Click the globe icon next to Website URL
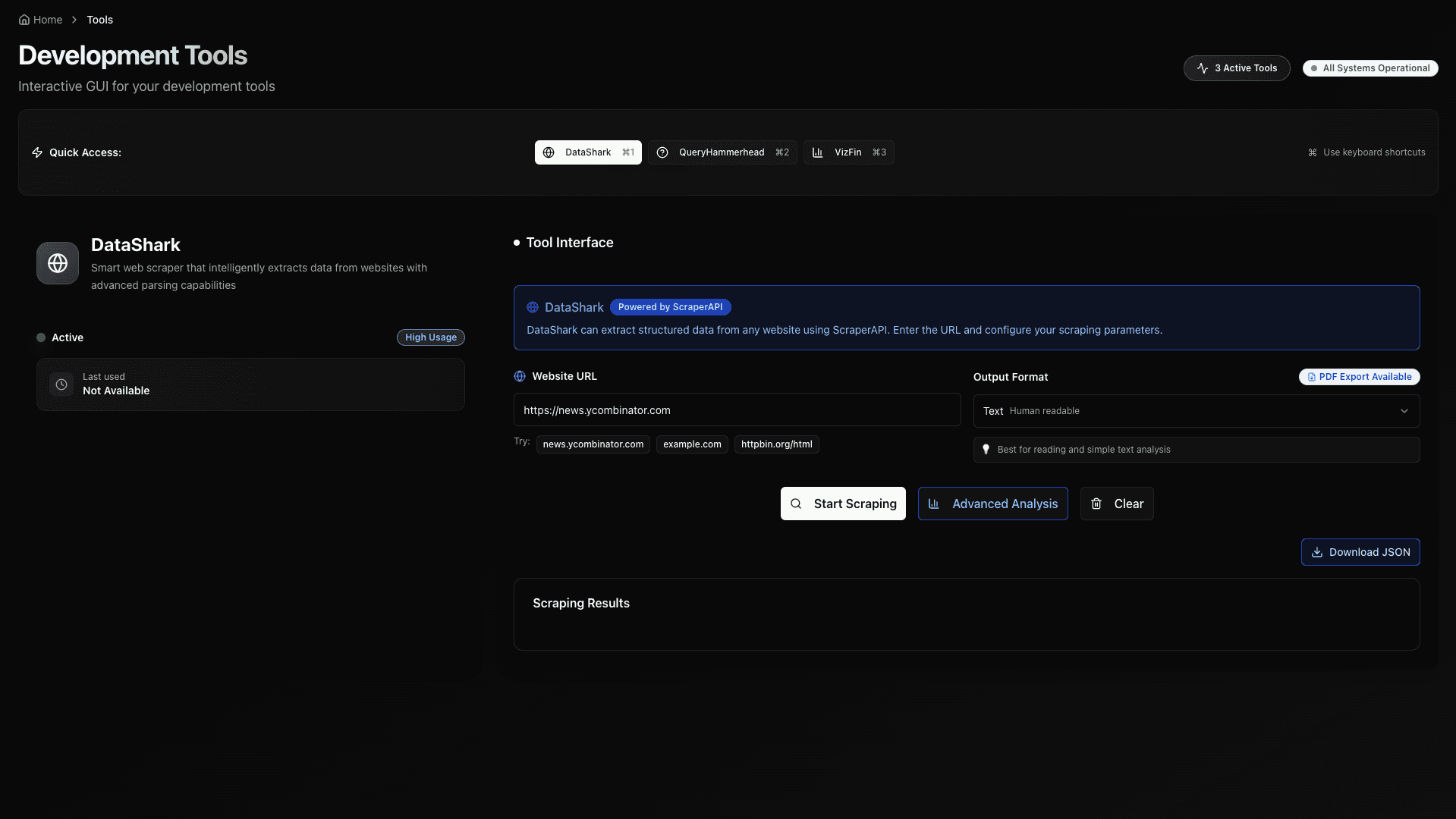Image resolution: width=1456 pixels, height=819 pixels. coord(520,376)
